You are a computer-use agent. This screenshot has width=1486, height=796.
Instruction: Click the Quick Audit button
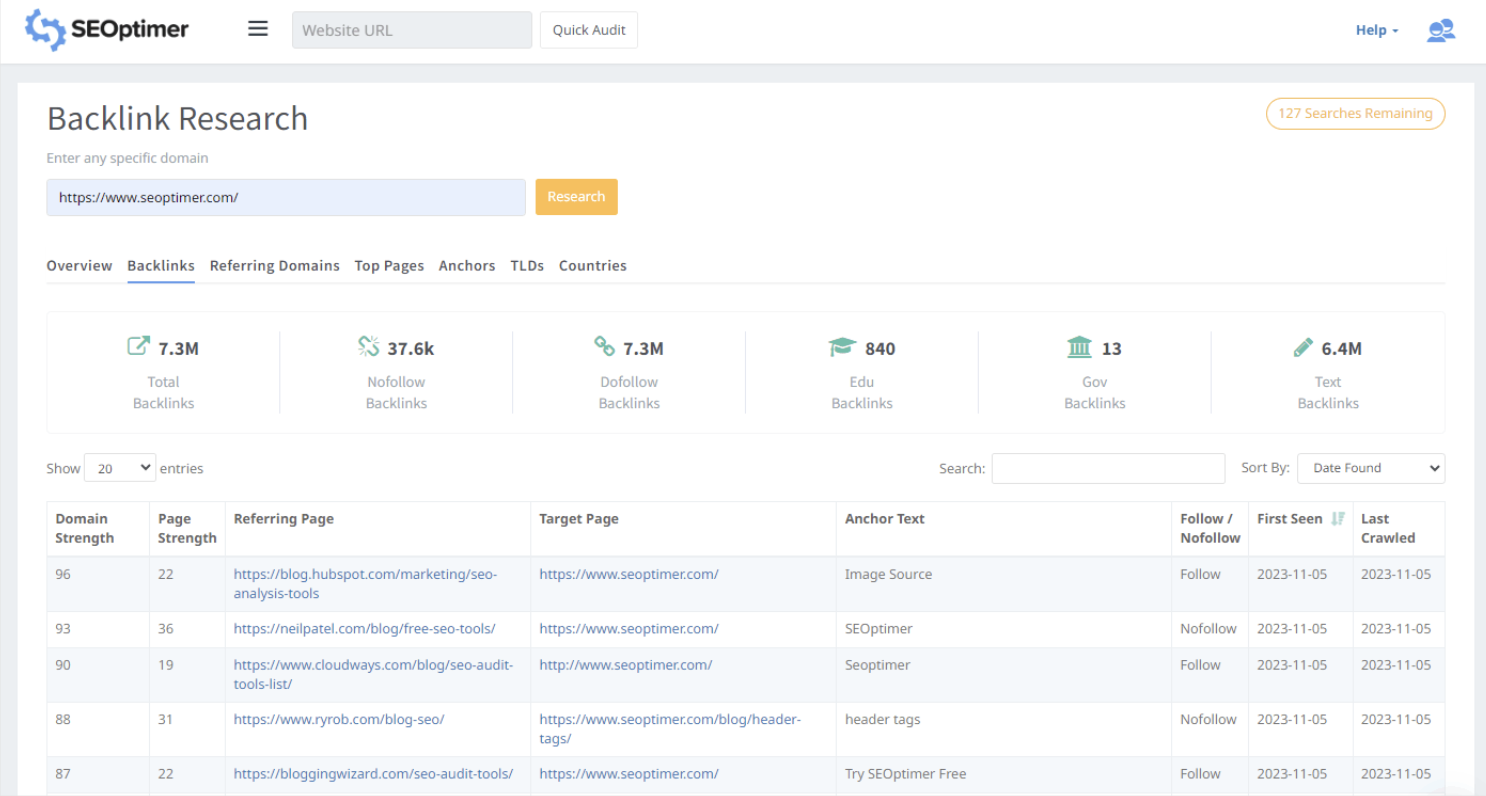coord(589,30)
